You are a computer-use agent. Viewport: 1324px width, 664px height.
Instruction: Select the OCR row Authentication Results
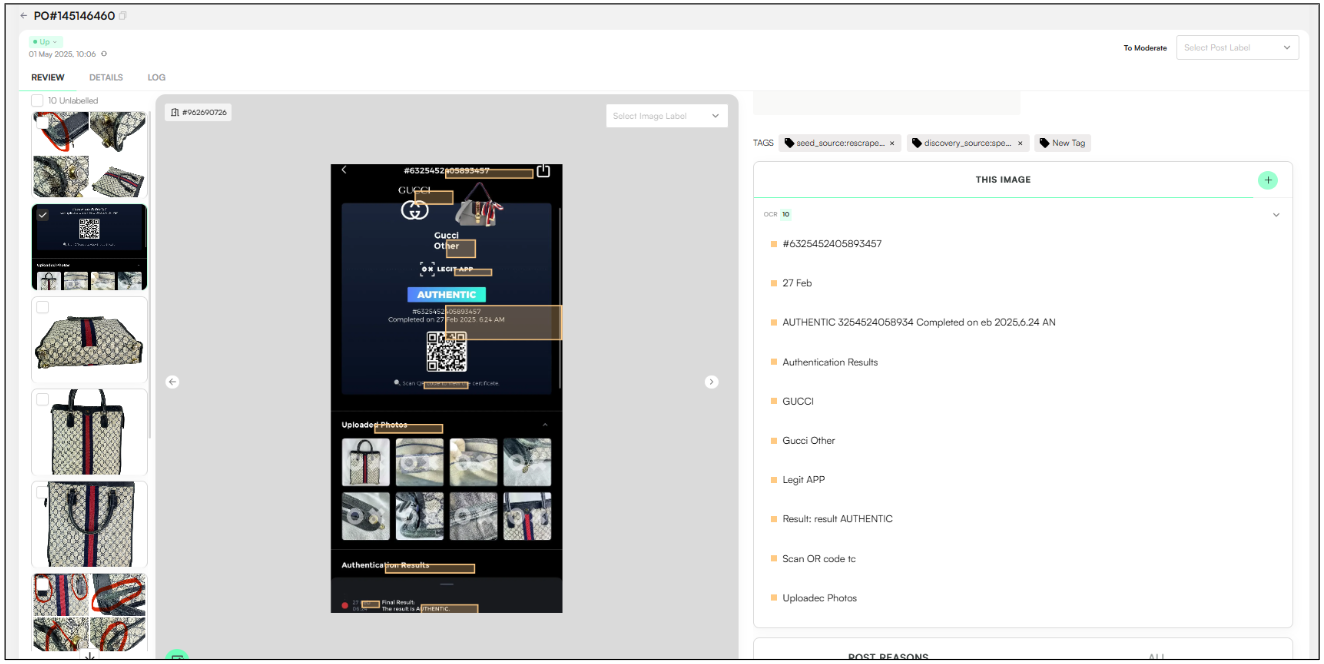click(x=830, y=362)
